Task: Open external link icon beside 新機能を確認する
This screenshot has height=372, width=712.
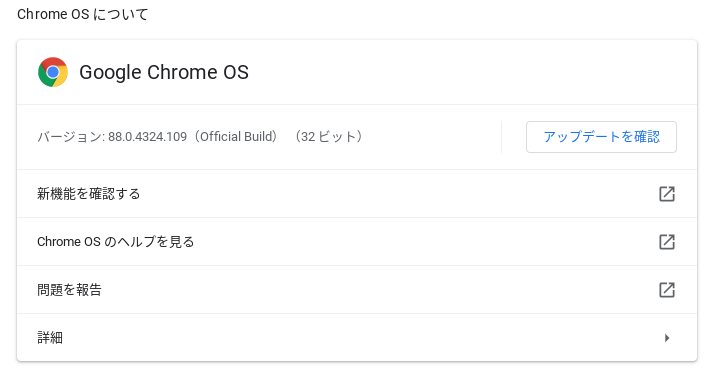Action: click(667, 194)
